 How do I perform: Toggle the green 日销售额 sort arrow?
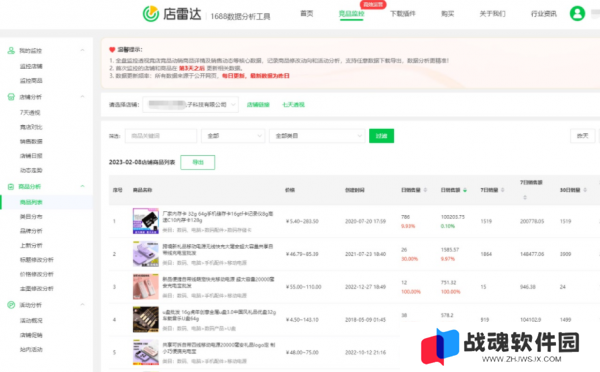[465, 190]
